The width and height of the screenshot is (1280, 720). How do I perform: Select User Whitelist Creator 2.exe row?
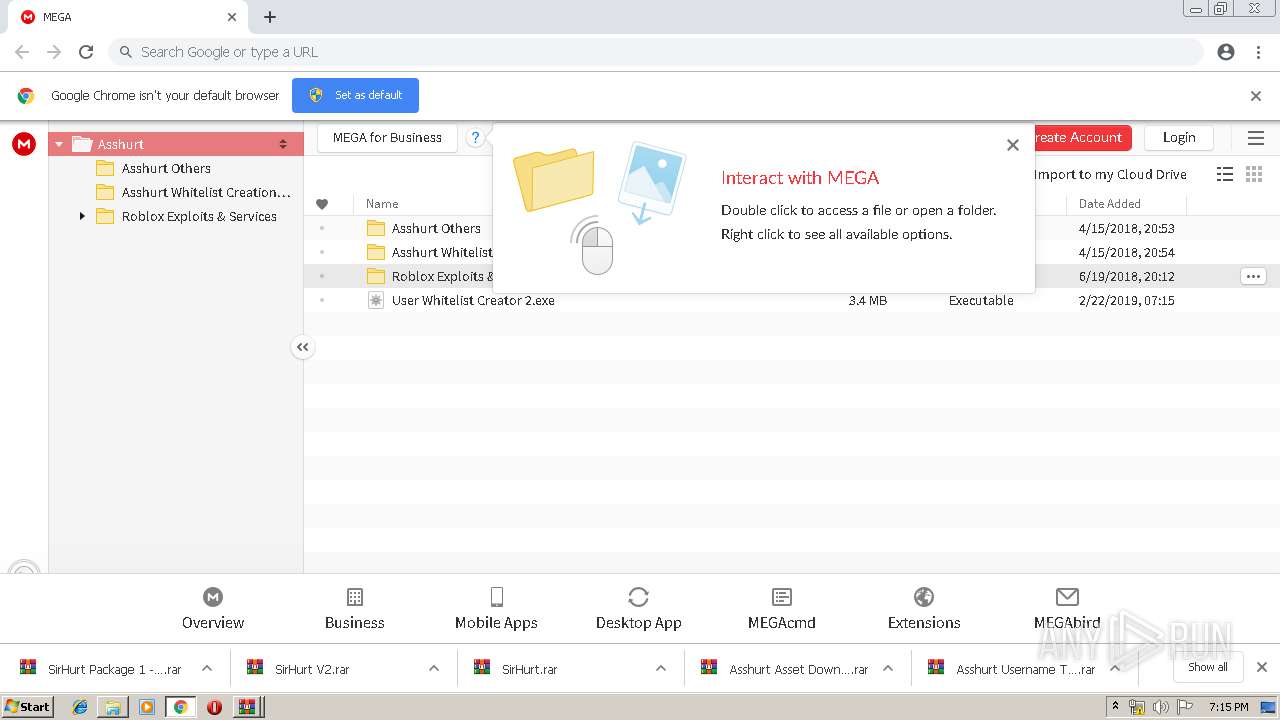point(792,300)
